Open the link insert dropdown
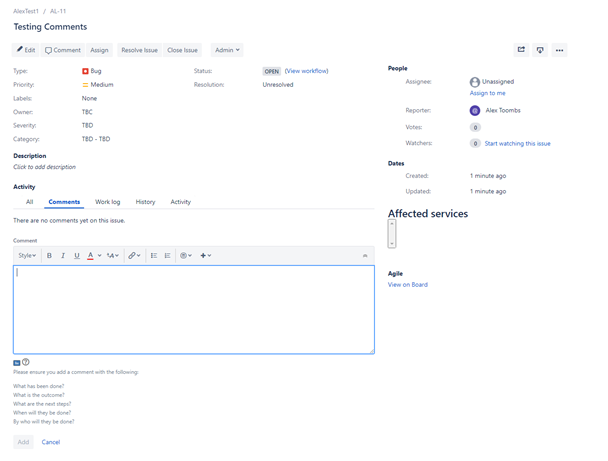 tap(134, 256)
